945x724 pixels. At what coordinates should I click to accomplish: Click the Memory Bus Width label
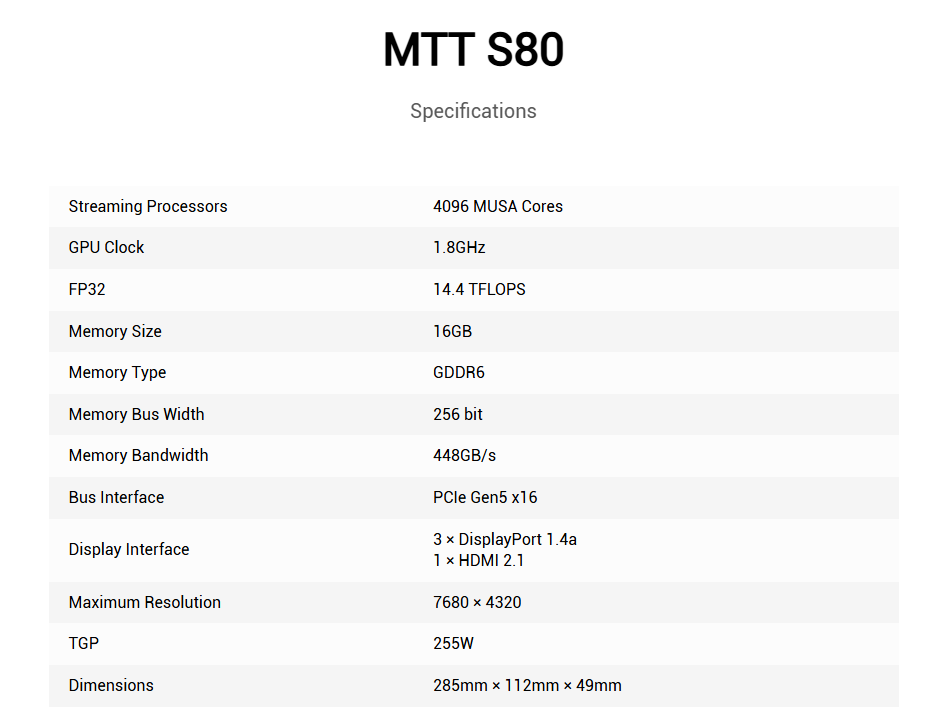coord(136,414)
